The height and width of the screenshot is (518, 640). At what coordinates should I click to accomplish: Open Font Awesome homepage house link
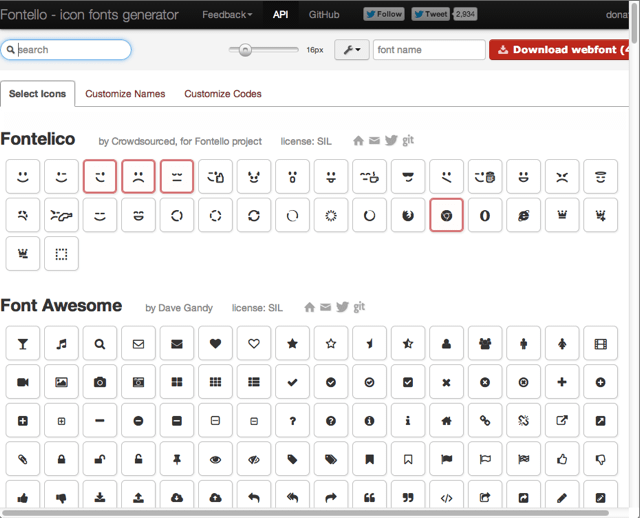[309, 307]
